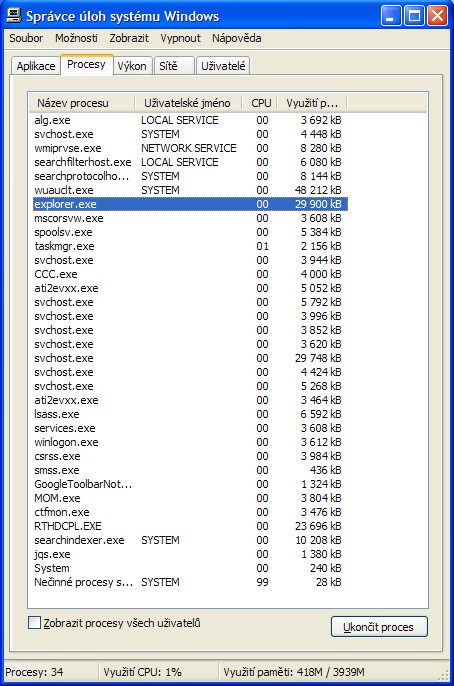Select the searchprotocolho... process
Image resolution: width=454 pixels, height=686 pixels.
pyautogui.click(x=190, y=176)
